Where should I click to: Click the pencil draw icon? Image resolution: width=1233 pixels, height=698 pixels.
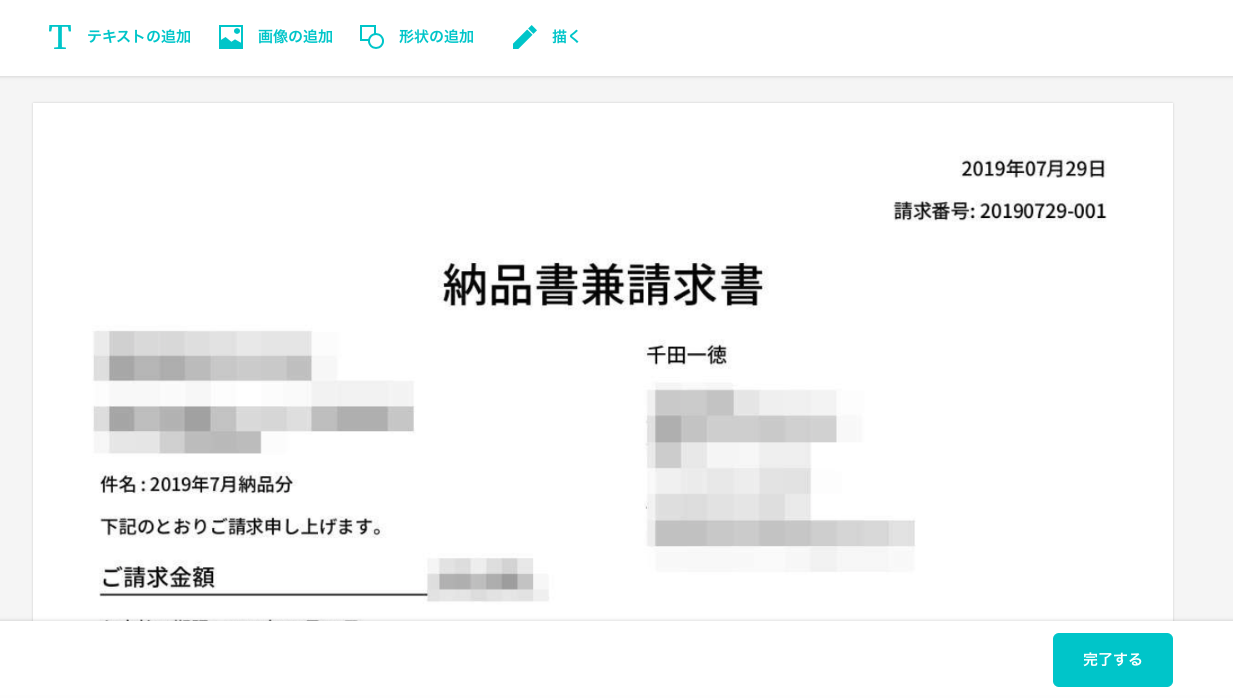[525, 37]
